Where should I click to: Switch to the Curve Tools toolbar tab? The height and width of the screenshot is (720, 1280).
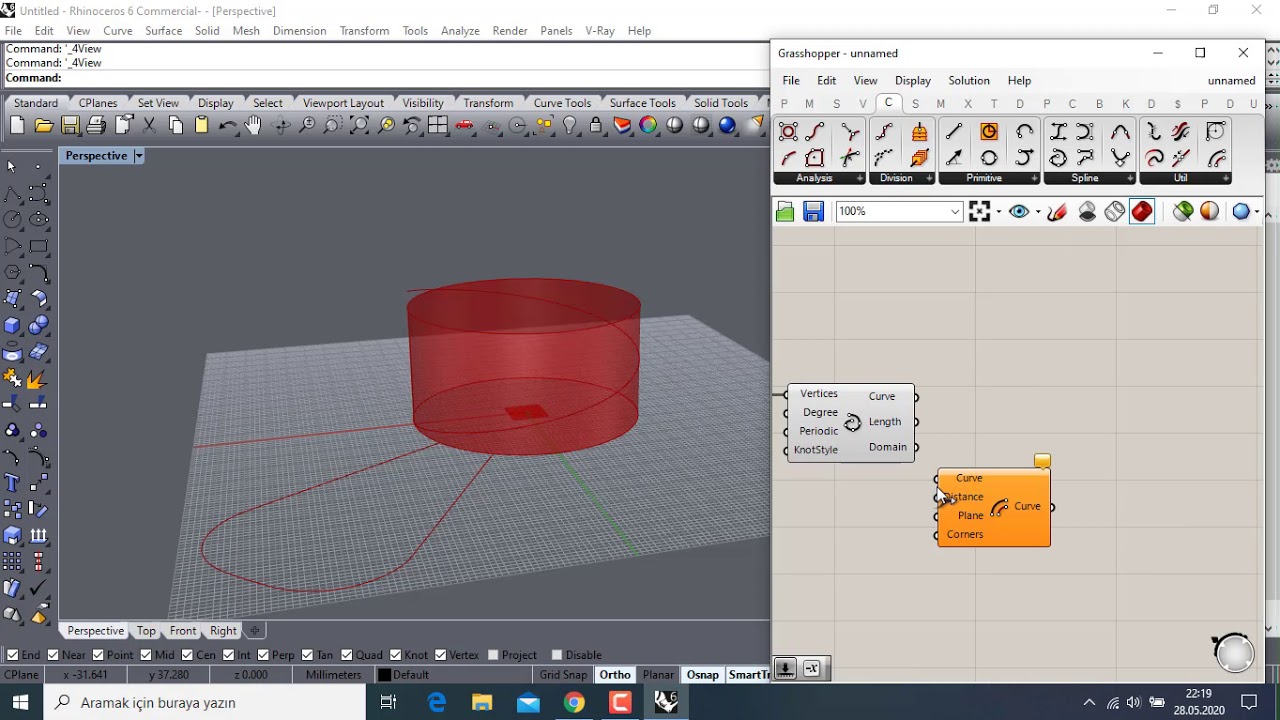click(562, 103)
